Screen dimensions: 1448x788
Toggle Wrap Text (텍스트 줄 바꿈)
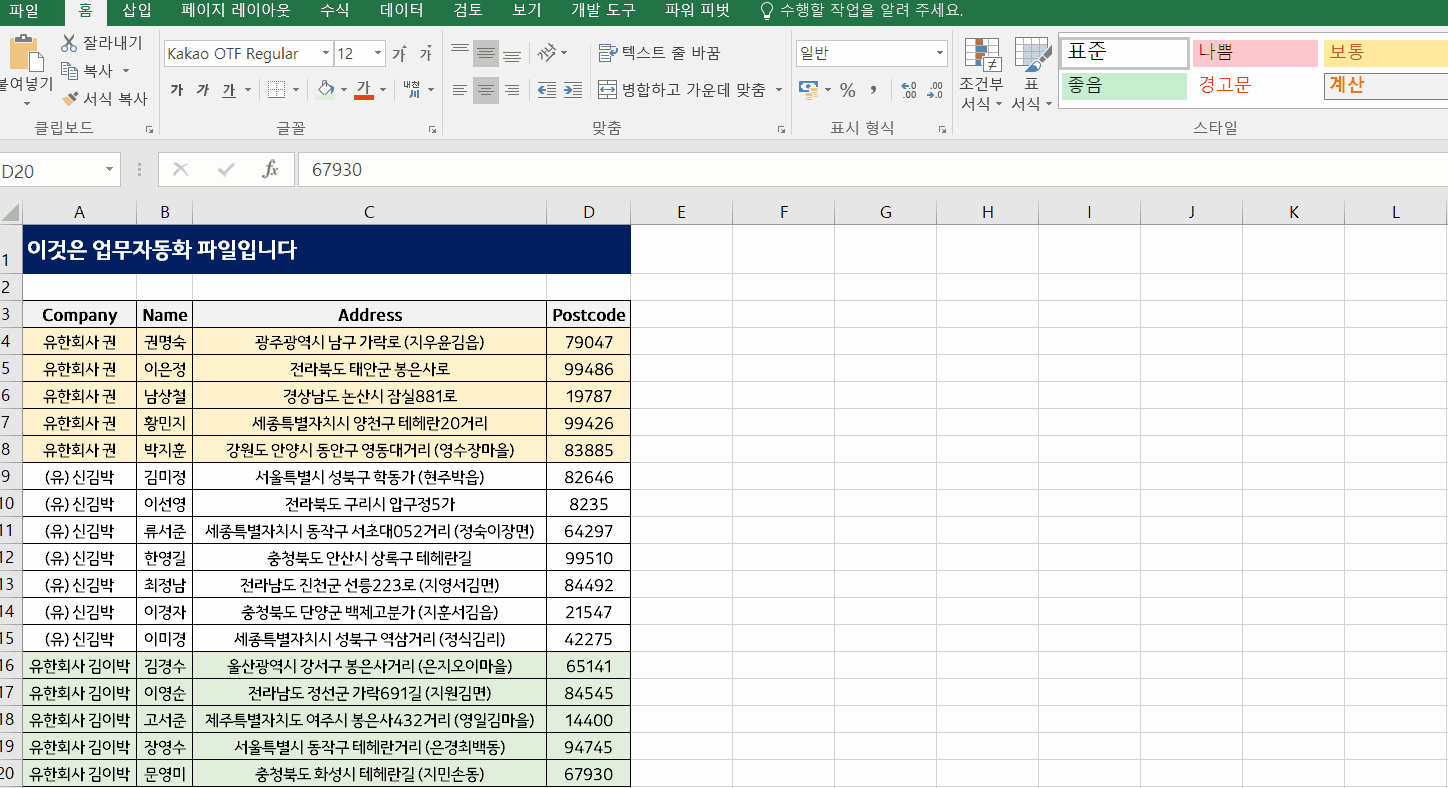(x=659, y=53)
